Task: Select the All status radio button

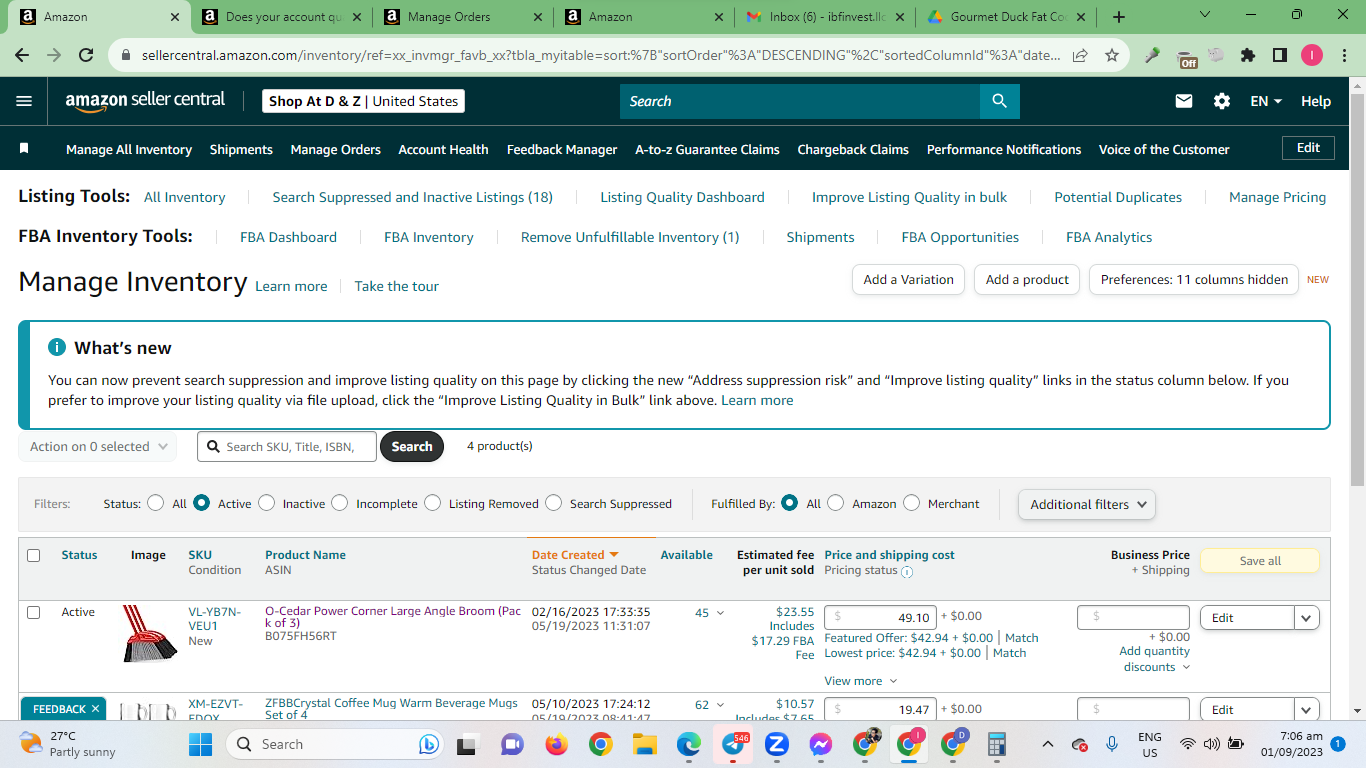Action: (155, 503)
